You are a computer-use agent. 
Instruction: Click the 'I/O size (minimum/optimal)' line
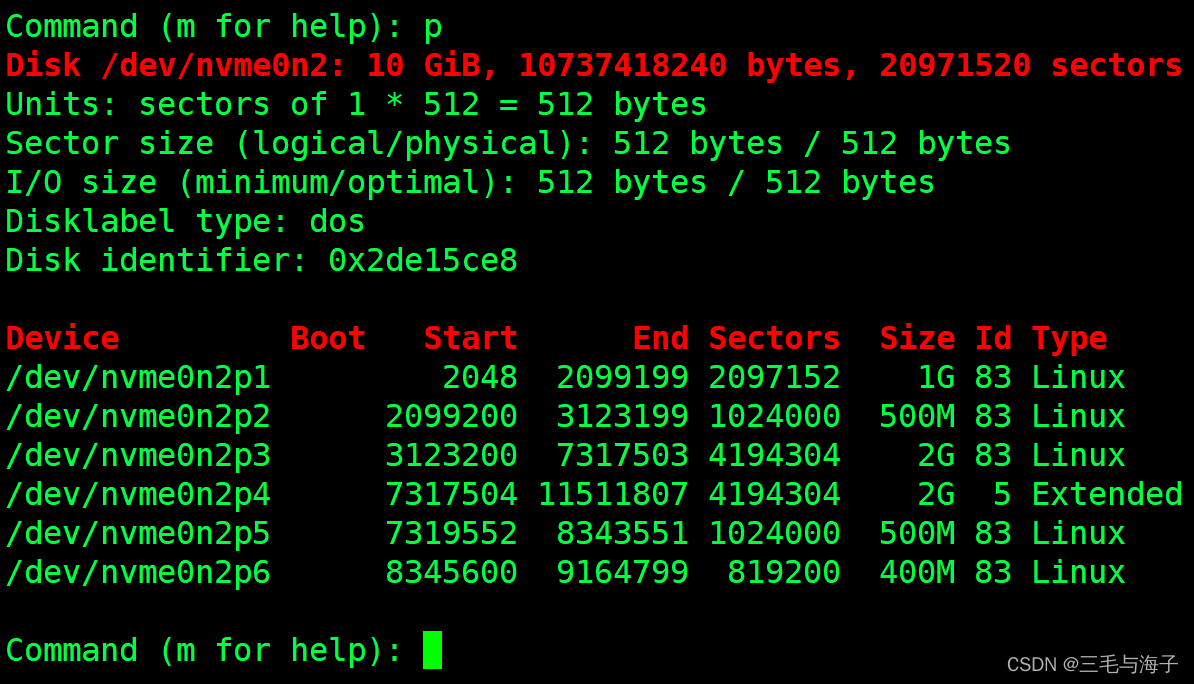click(470, 183)
